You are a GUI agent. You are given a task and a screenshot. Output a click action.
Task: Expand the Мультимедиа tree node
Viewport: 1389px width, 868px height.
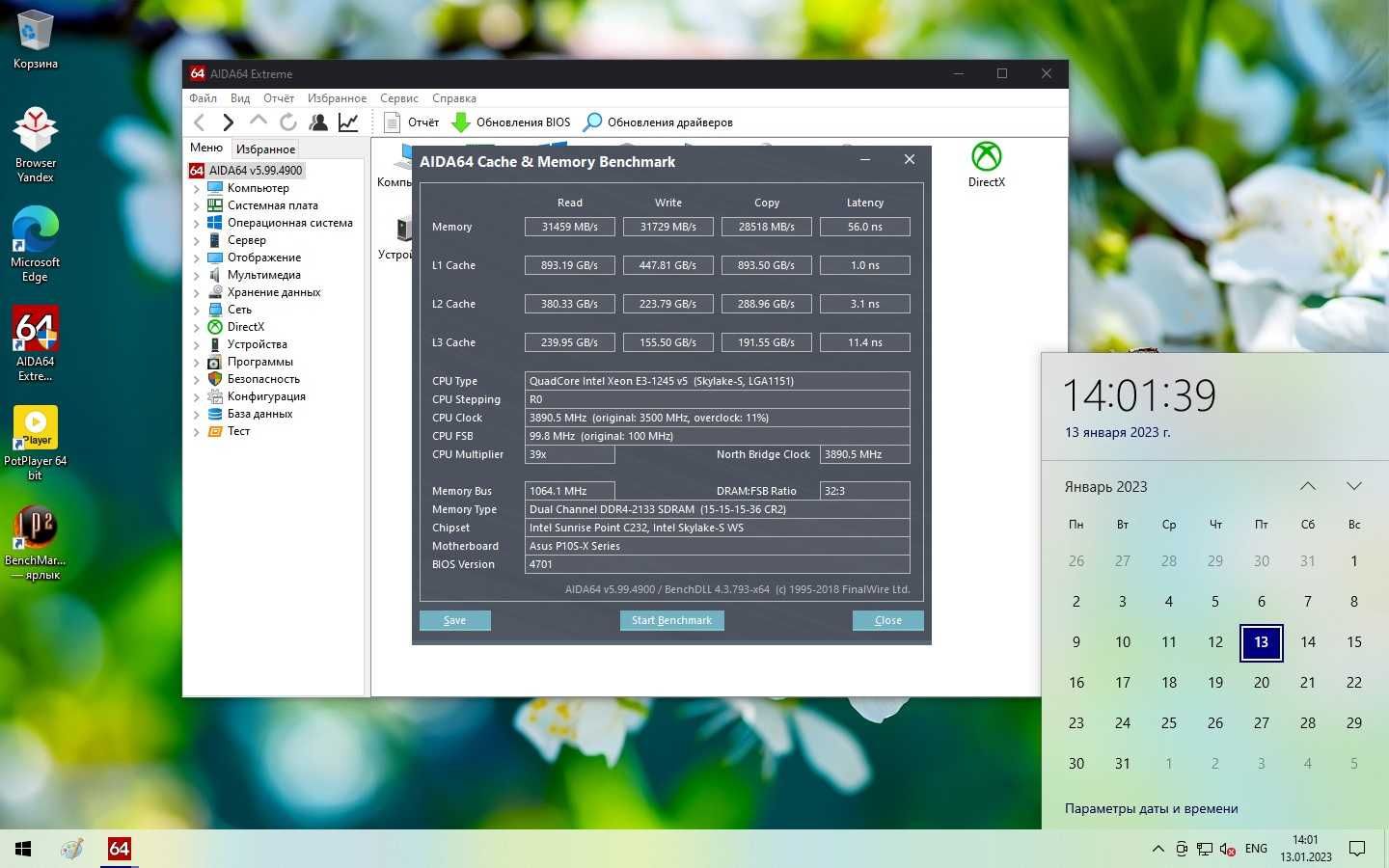click(x=197, y=275)
